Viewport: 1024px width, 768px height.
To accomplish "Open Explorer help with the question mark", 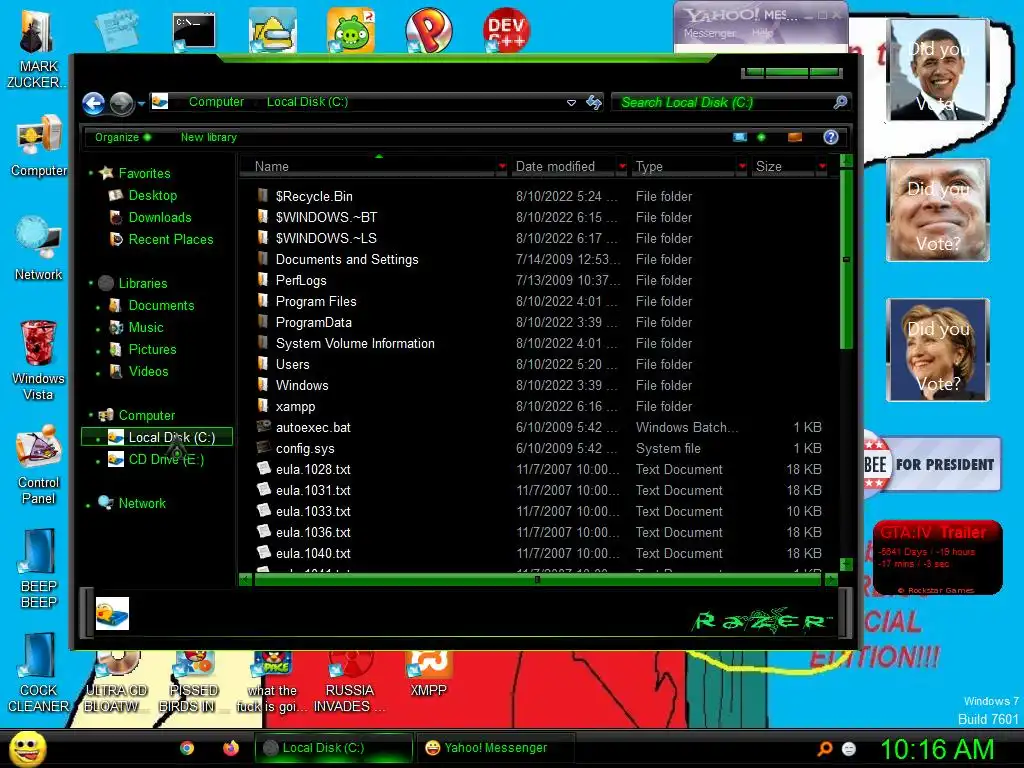I will point(831,137).
